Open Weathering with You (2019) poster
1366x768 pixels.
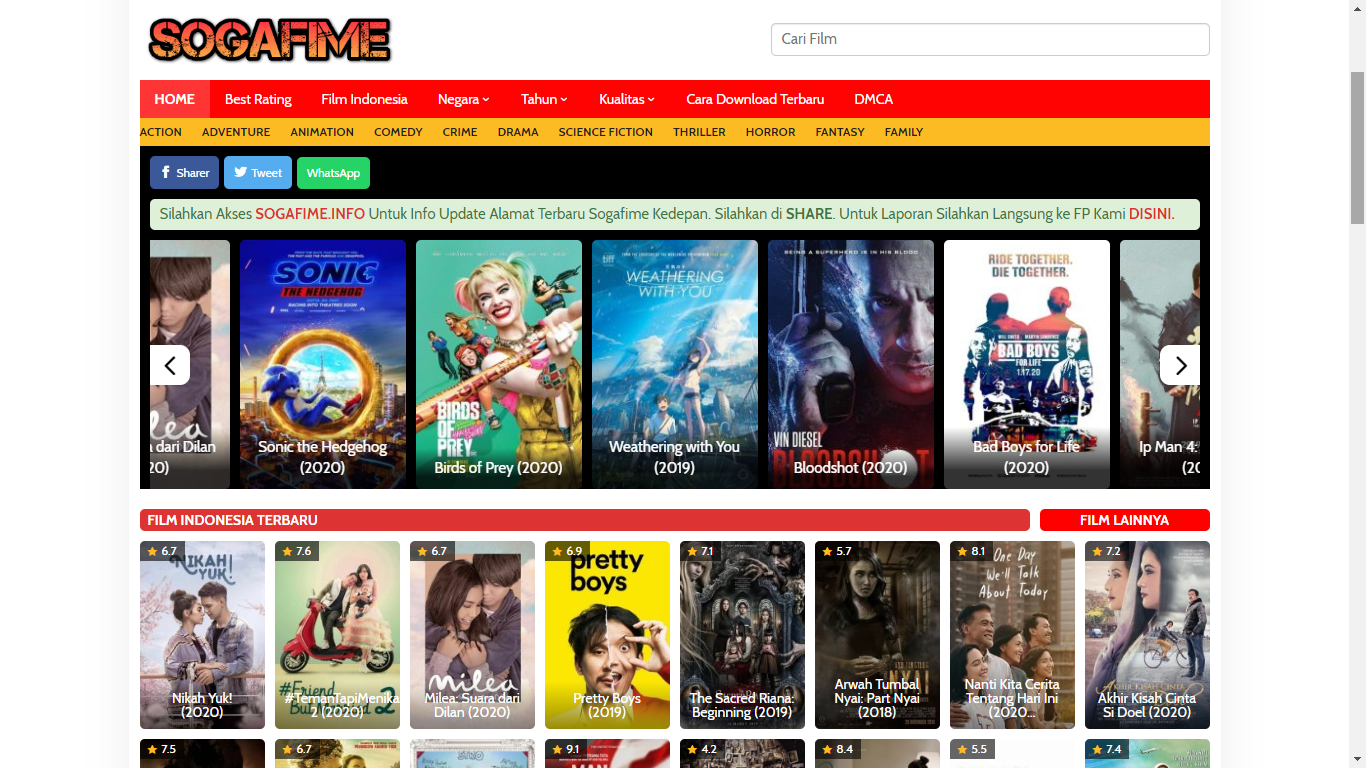click(675, 364)
